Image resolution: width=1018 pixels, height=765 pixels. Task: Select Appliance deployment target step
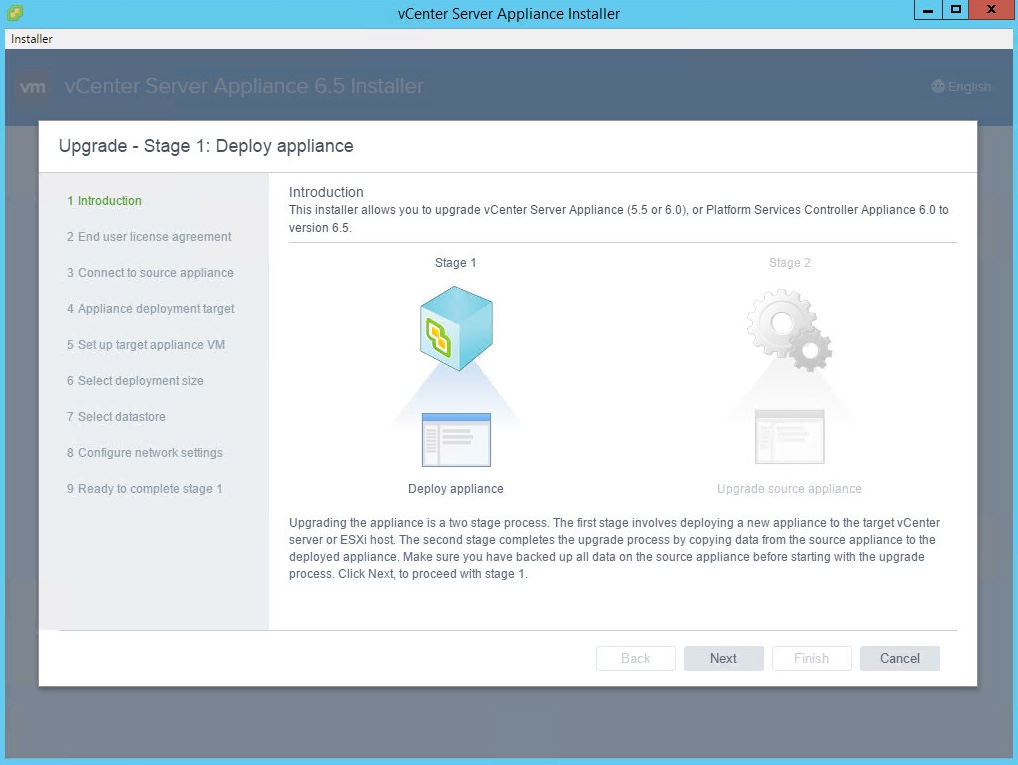click(x=151, y=309)
